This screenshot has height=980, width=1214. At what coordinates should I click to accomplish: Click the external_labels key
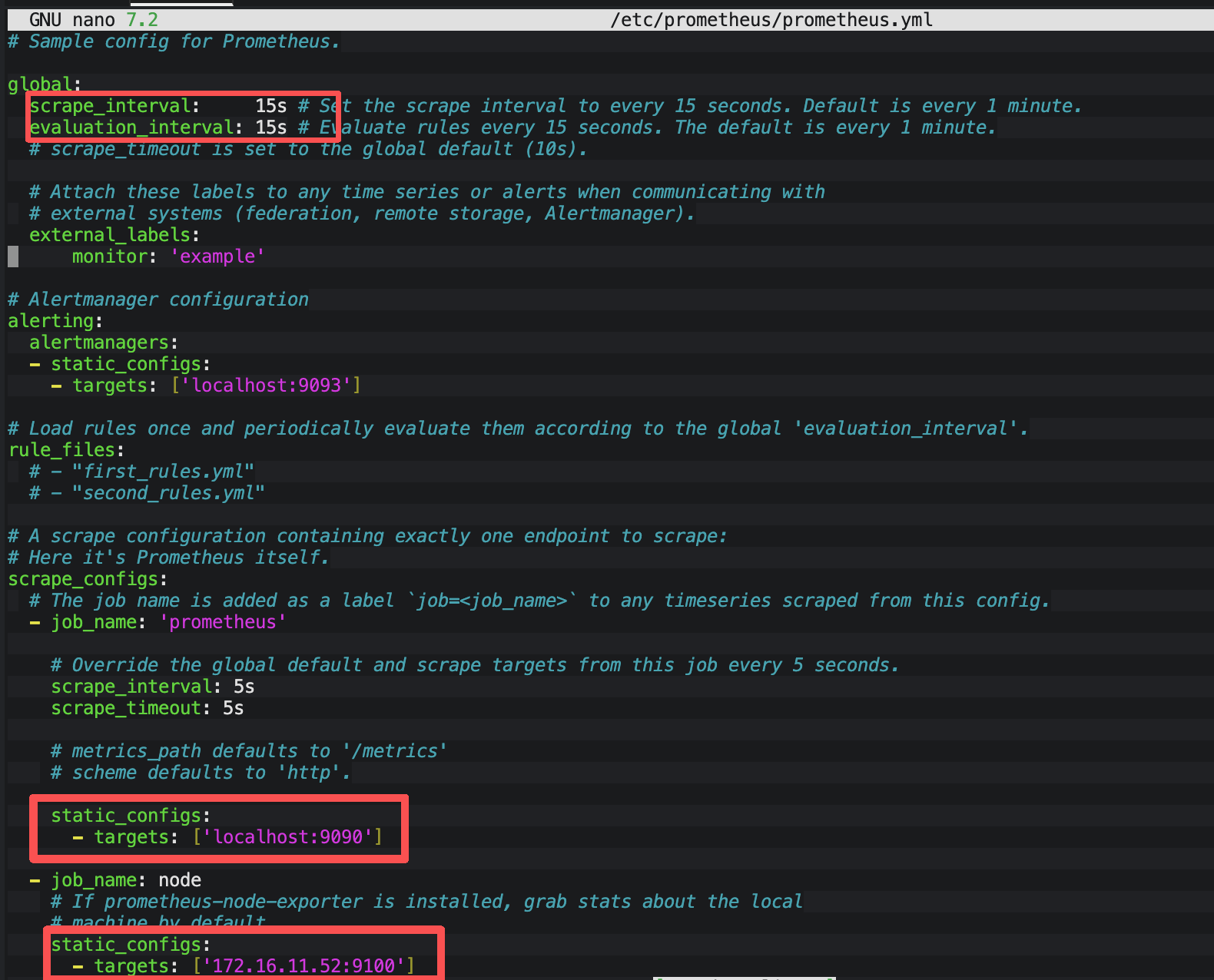(x=109, y=235)
